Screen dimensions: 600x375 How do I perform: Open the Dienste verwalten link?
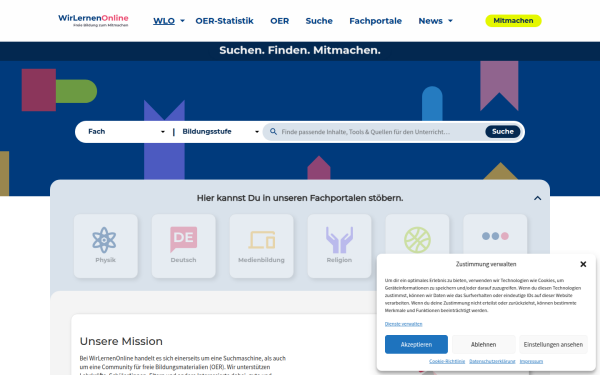click(x=403, y=324)
